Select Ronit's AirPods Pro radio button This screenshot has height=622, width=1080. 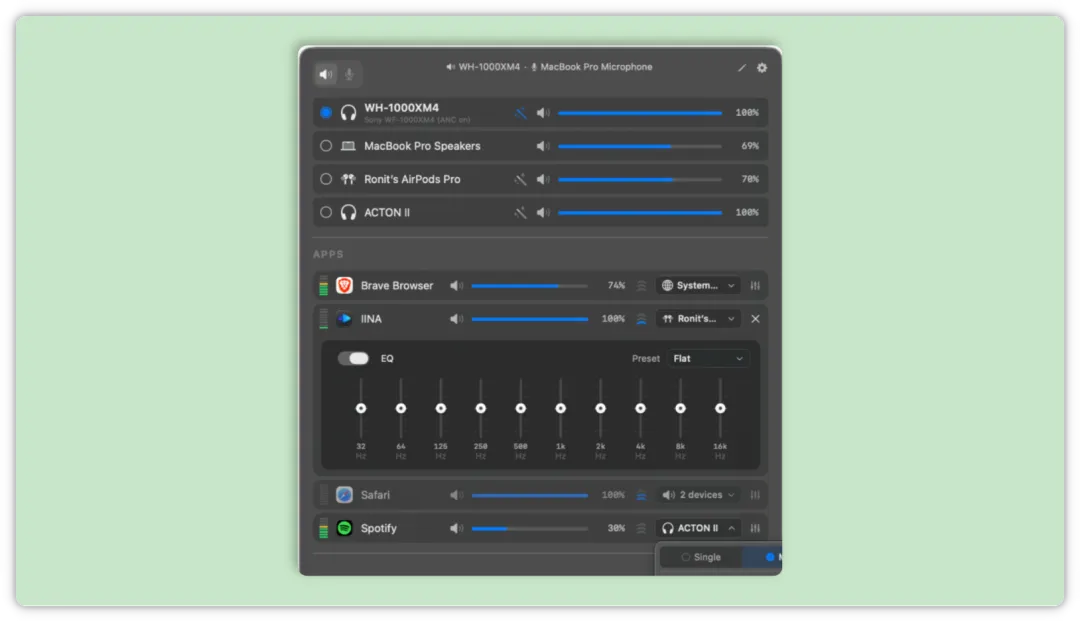pos(326,179)
